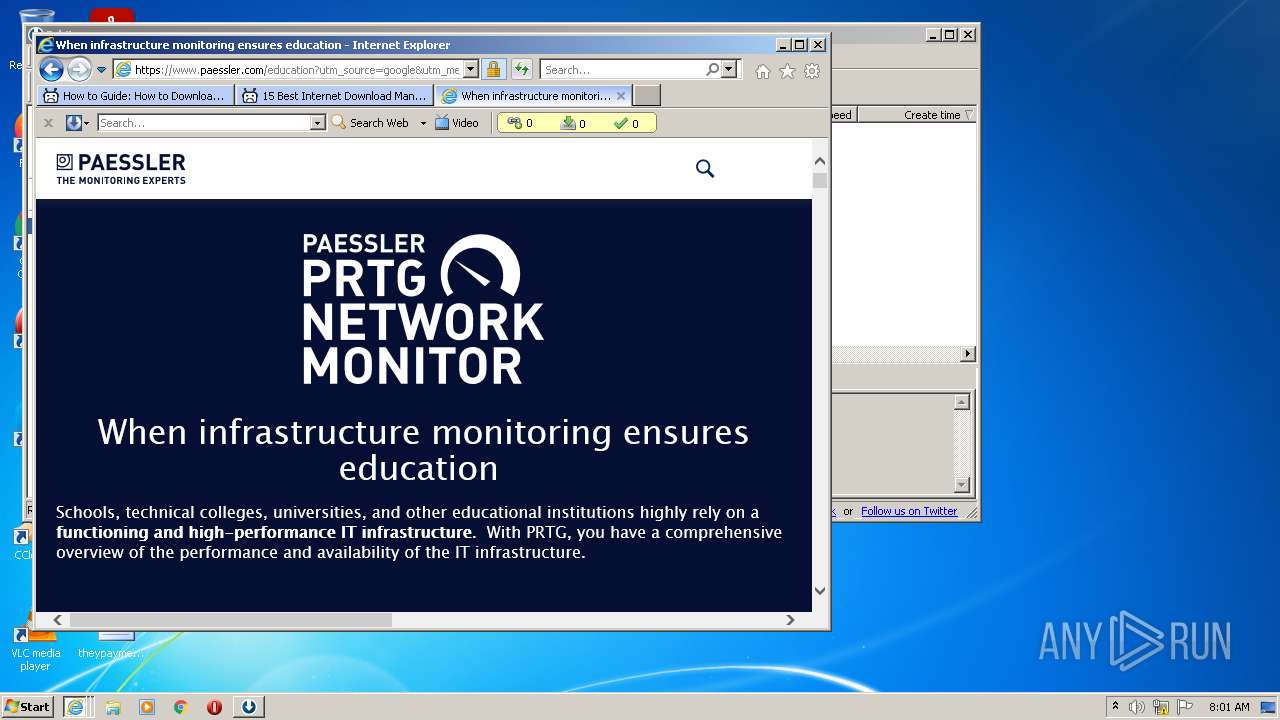1280x720 pixels.
Task: Click the Action Center flag tray icon
Action: pos(1185,707)
